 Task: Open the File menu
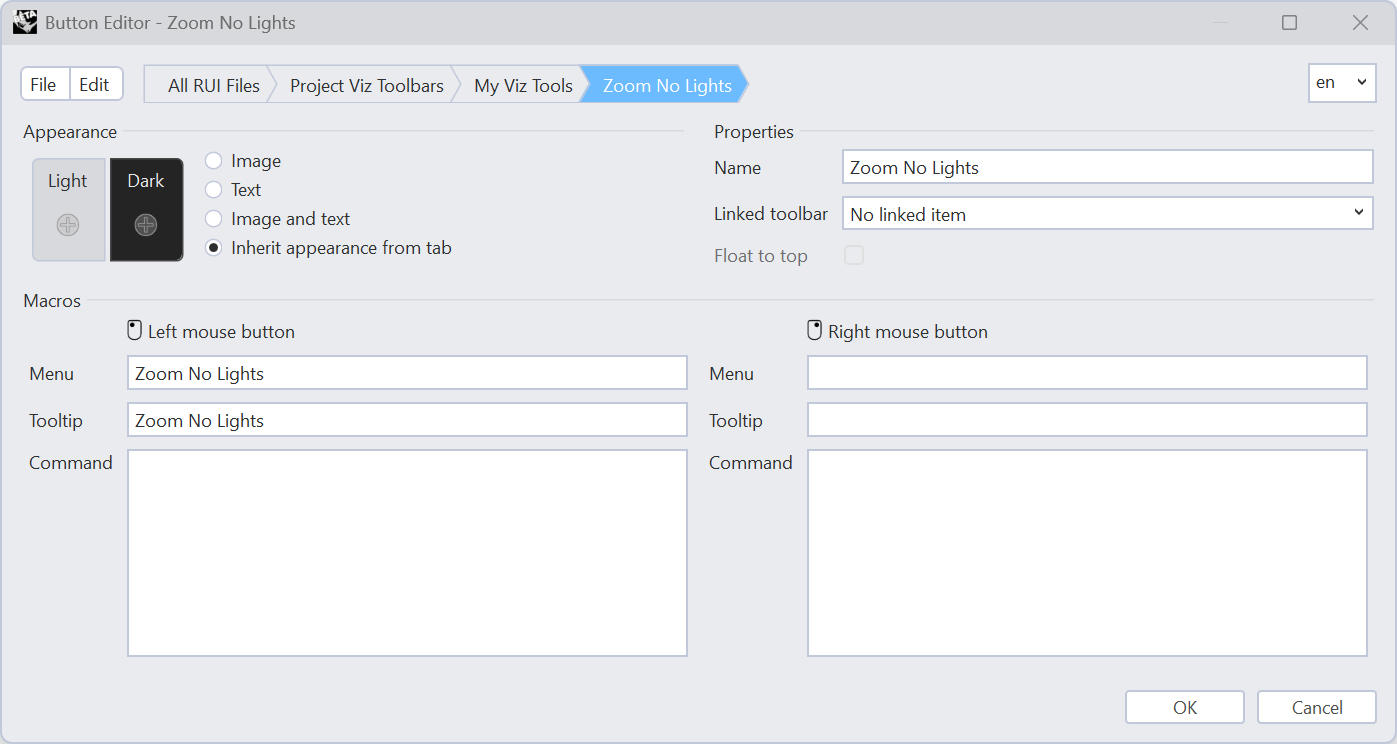click(x=43, y=85)
